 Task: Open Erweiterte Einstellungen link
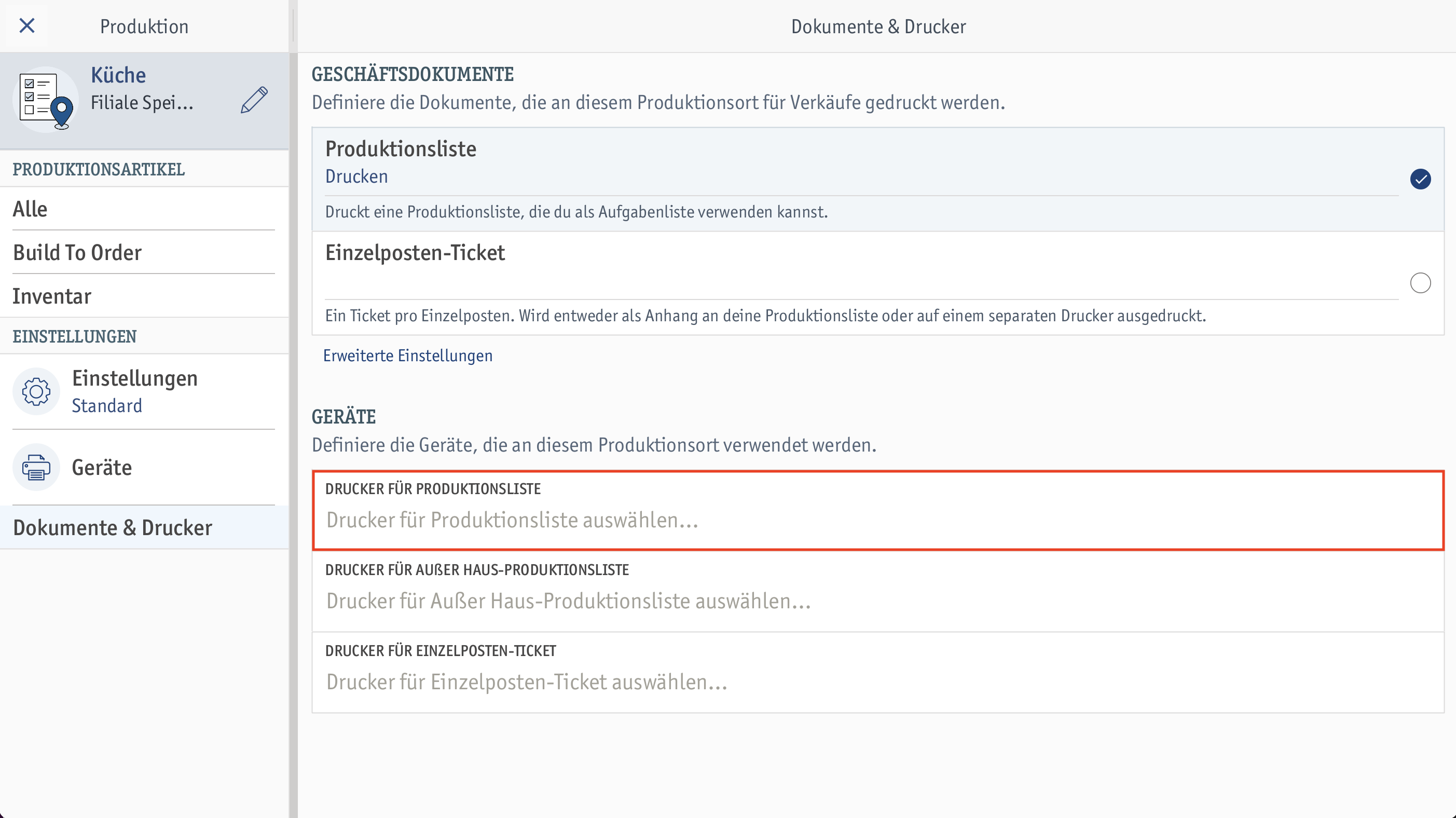(x=407, y=356)
